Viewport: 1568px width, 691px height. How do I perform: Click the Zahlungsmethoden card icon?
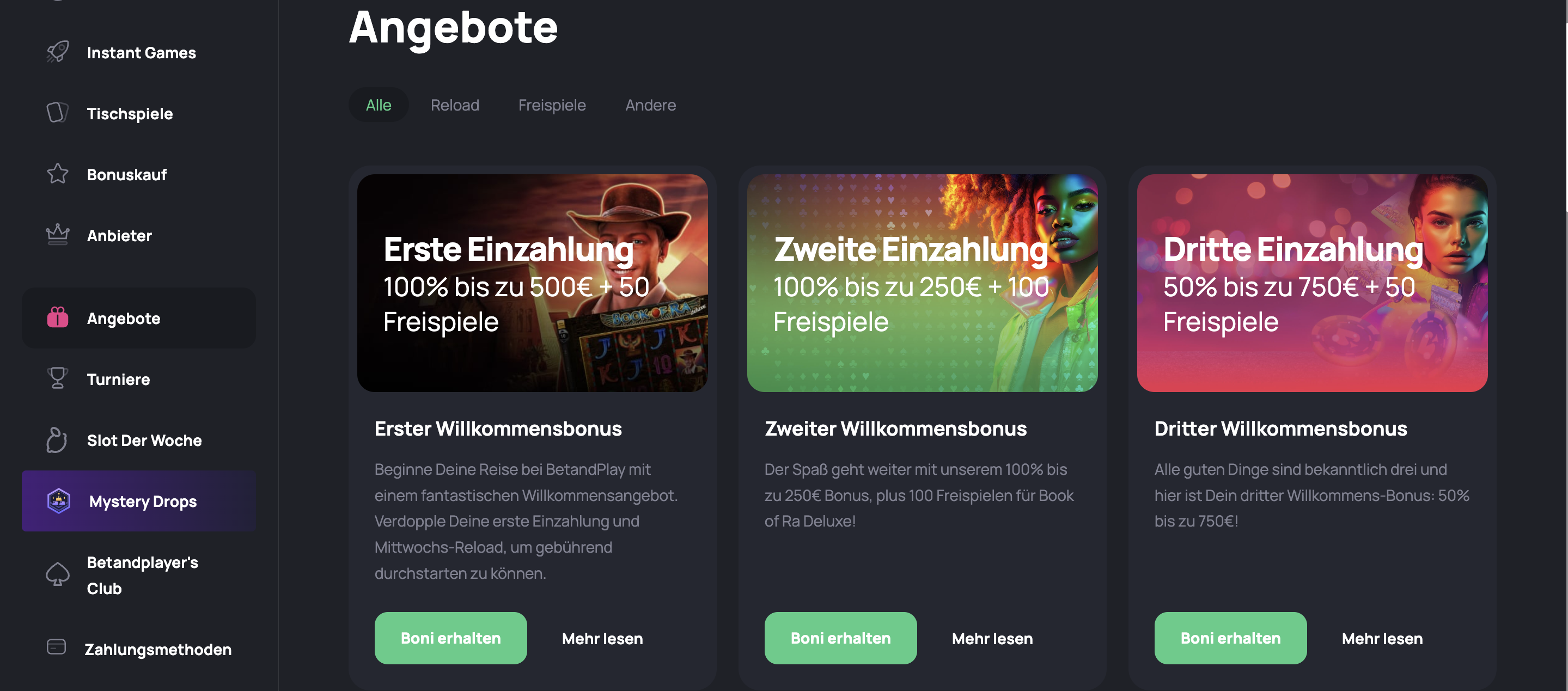(x=57, y=646)
